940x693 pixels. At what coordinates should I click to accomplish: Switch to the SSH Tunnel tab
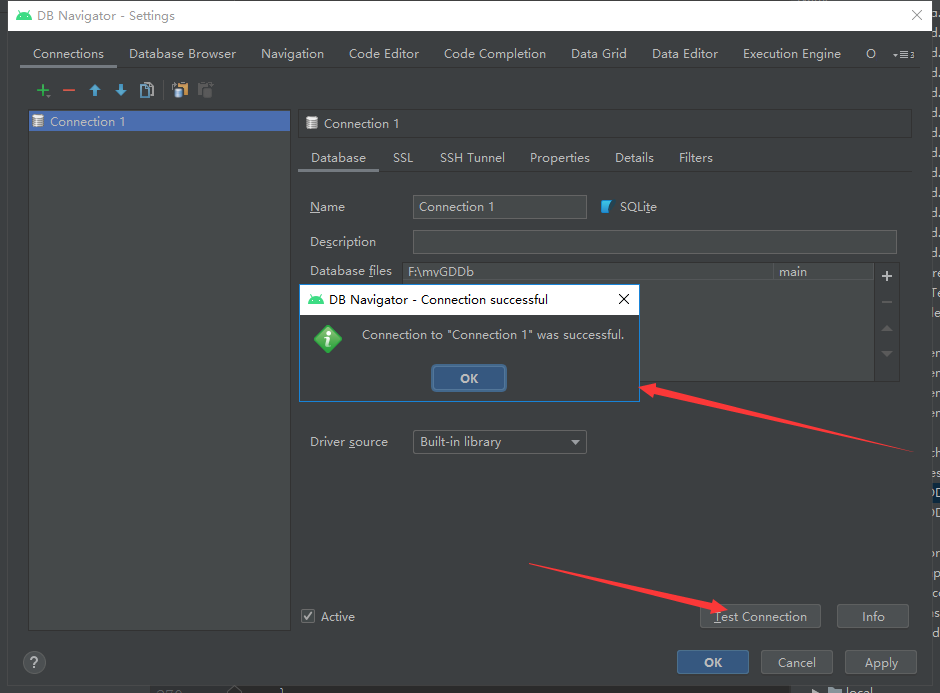[472, 157]
